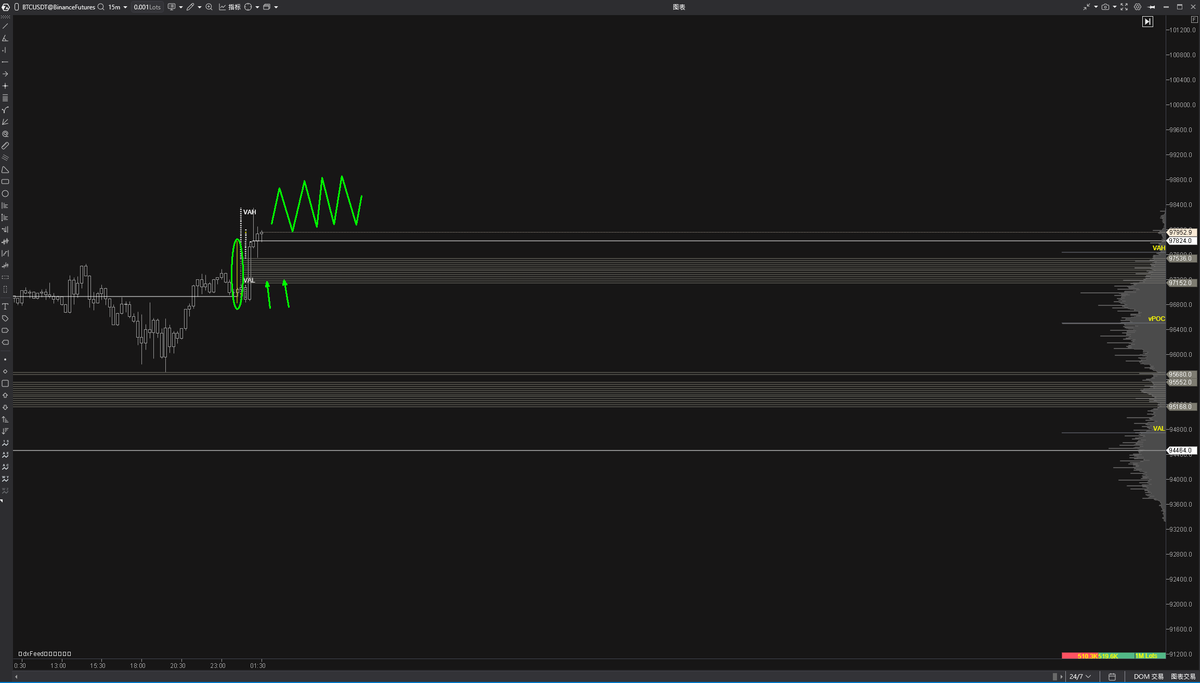
Task: Expand the crosshair mode dropdown arrow
Action: [257, 7]
